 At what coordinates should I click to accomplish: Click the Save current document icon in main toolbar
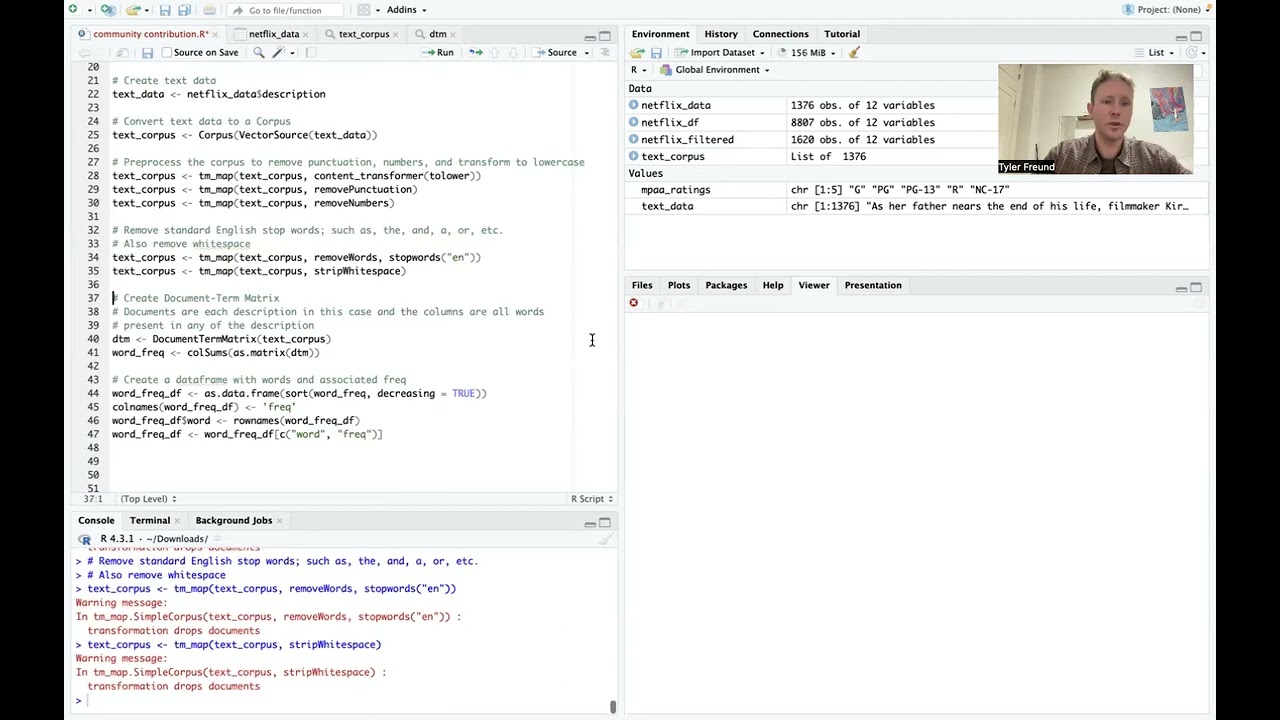click(x=165, y=10)
